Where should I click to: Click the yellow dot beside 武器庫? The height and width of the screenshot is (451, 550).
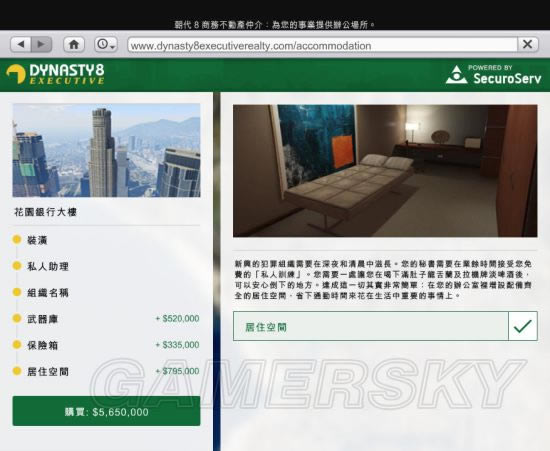[x=16, y=318]
